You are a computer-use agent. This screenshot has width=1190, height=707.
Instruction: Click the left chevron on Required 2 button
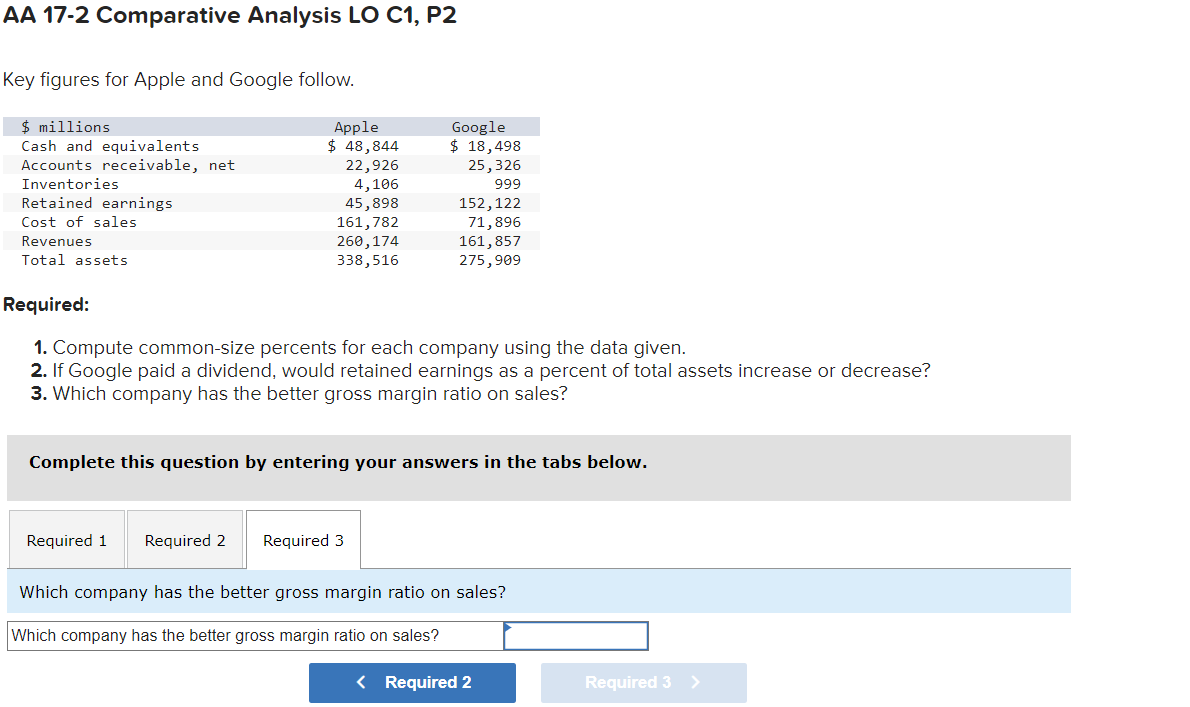tap(360, 682)
